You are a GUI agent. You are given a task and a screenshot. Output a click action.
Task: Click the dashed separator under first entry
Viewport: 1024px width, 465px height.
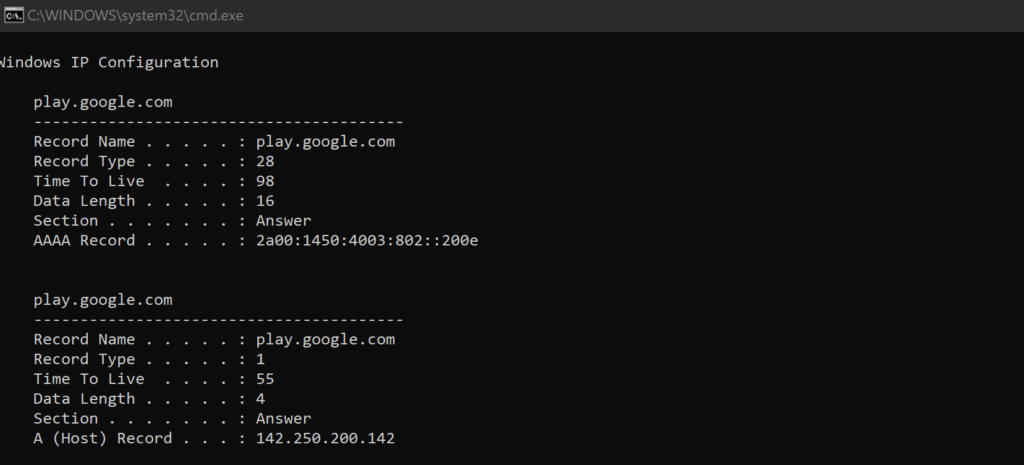219,122
